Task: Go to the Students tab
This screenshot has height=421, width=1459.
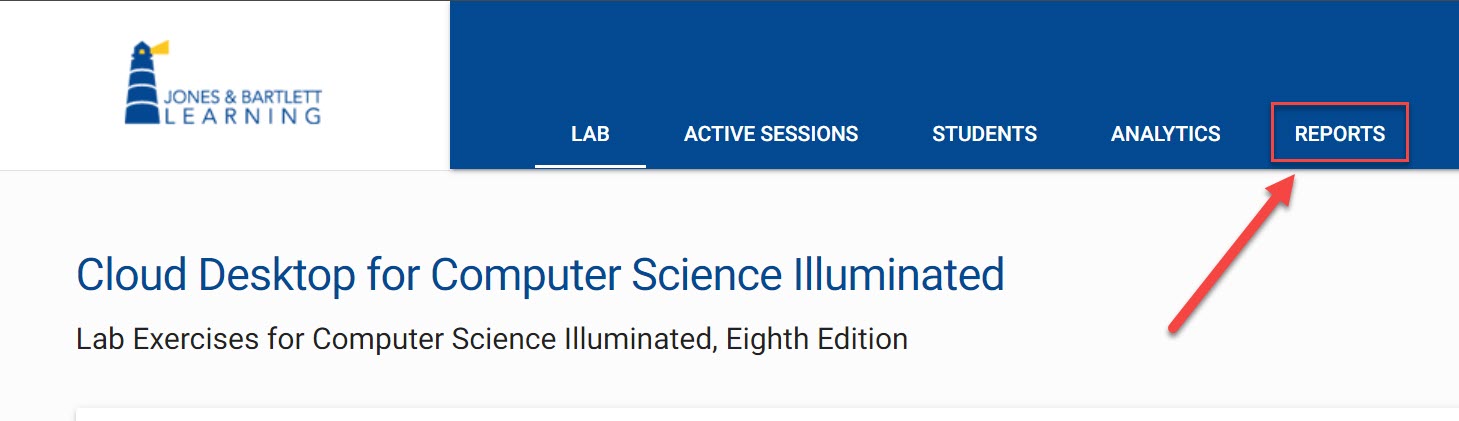Action: [984, 134]
